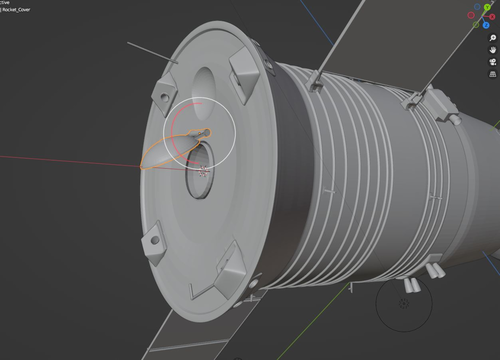Click the 3D cursor crosshair on the hull
500x360 pixels.
pyautogui.click(x=204, y=171)
